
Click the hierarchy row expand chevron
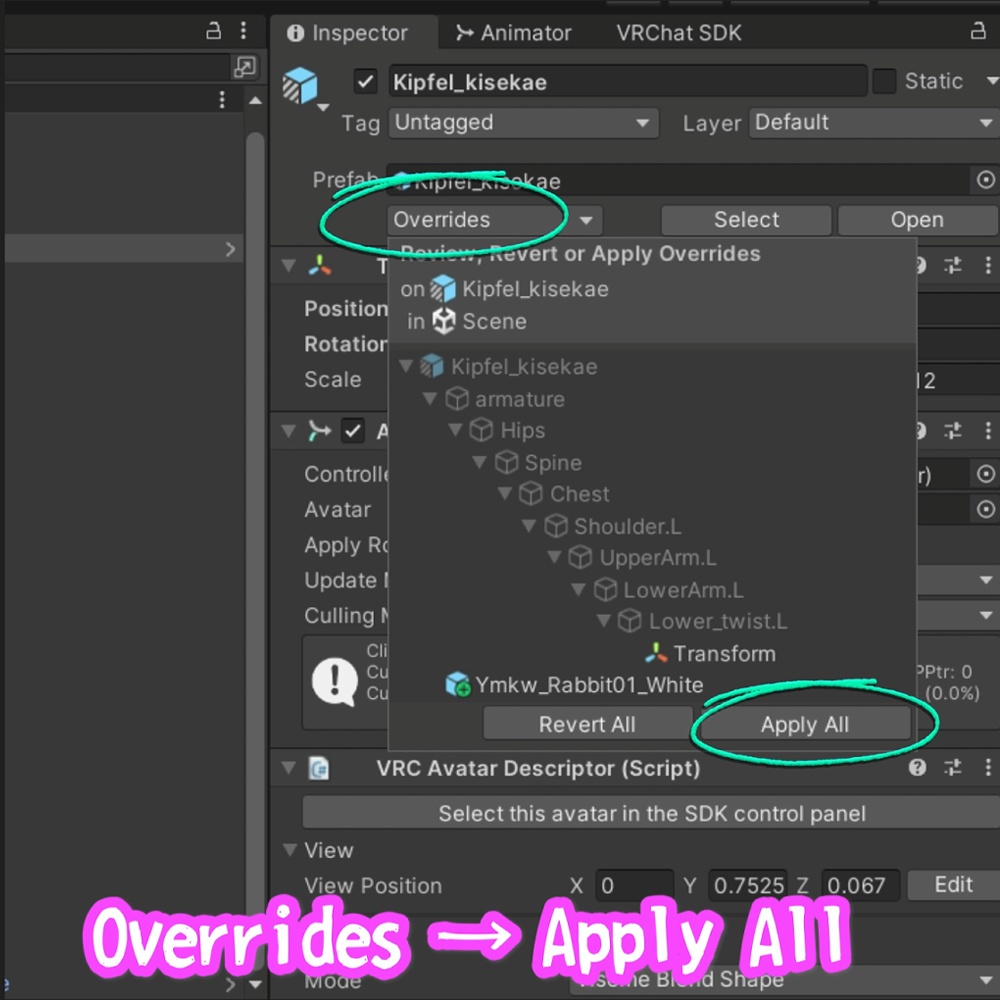pyautogui.click(x=230, y=249)
